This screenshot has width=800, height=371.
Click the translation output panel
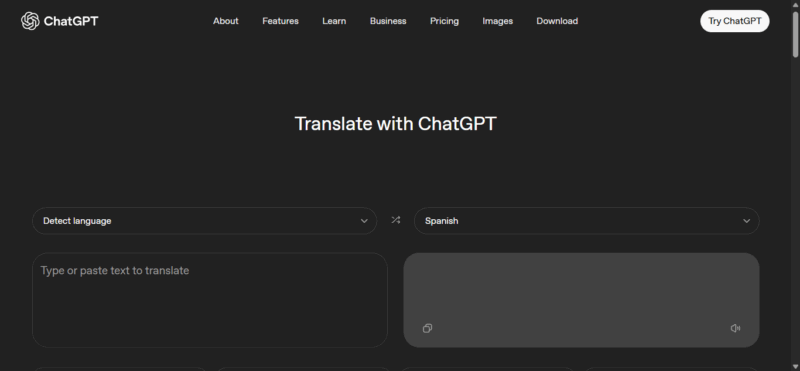tap(581, 300)
